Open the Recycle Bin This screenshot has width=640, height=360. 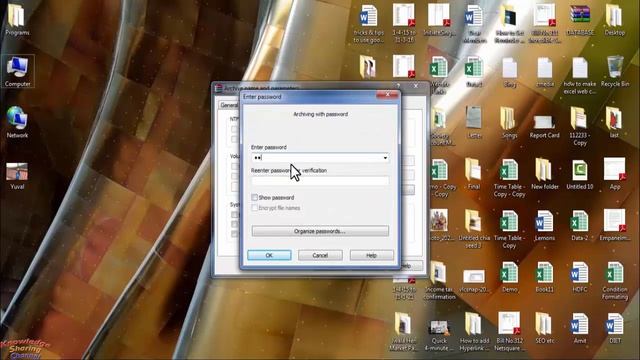tap(615, 71)
